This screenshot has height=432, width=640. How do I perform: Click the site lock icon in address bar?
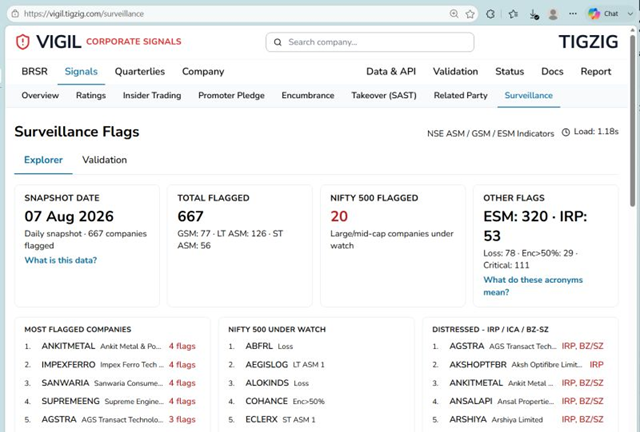[x=15, y=14]
